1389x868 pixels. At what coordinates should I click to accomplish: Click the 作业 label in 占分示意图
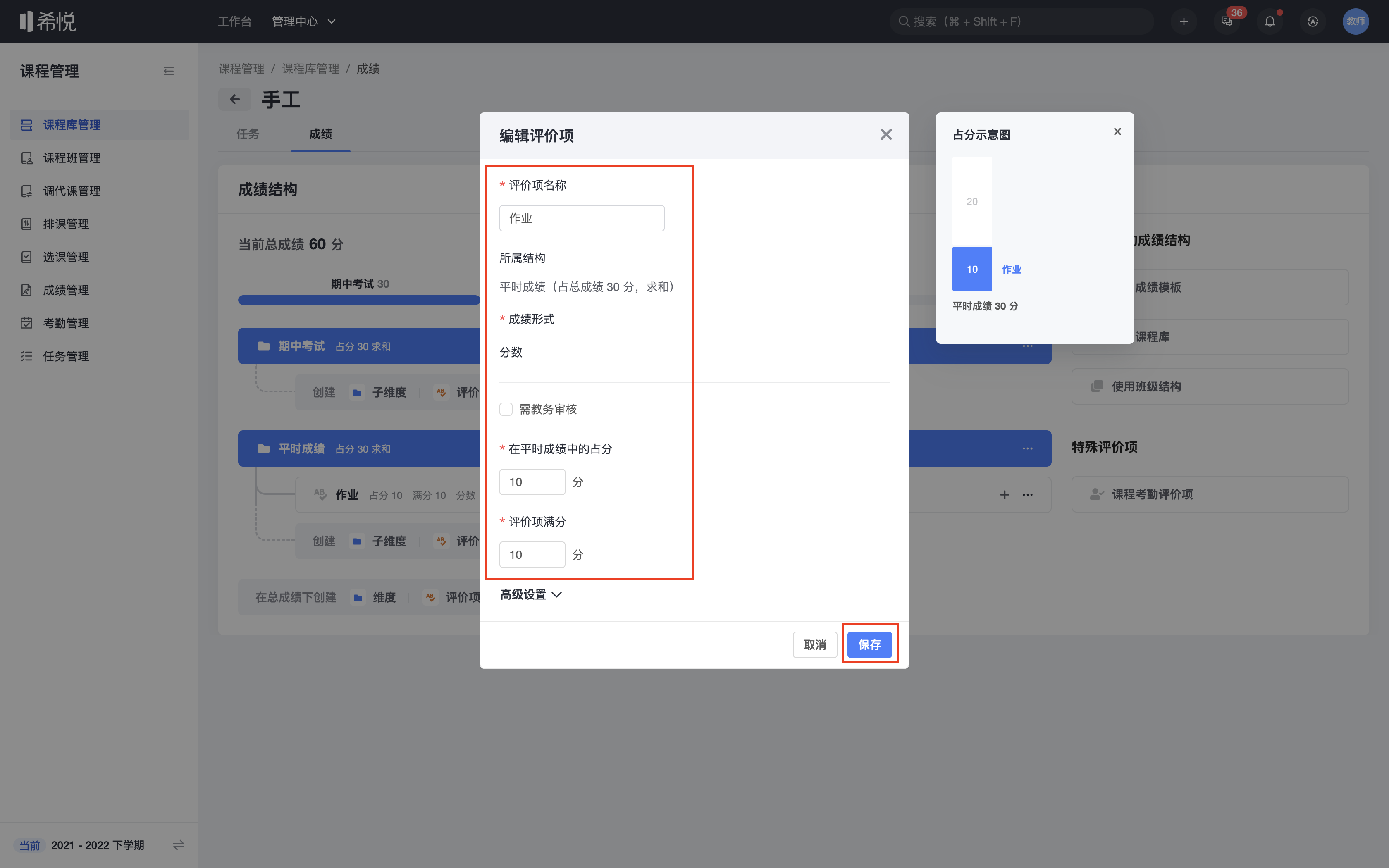pyautogui.click(x=1011, y=269)
